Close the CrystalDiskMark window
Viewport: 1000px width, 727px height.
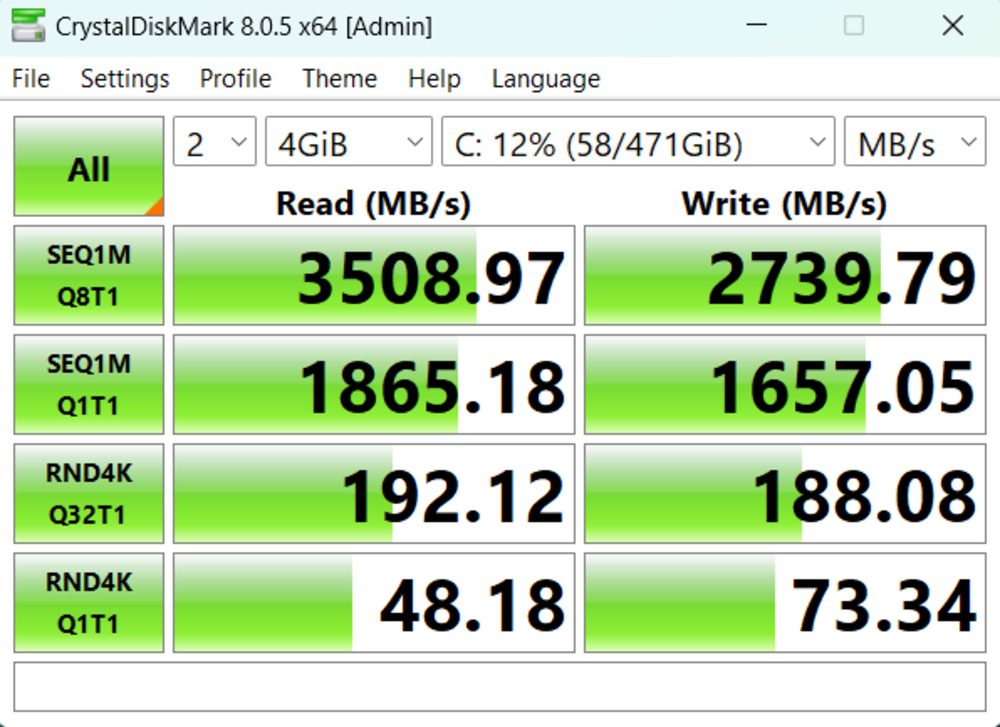coord(953,26)
